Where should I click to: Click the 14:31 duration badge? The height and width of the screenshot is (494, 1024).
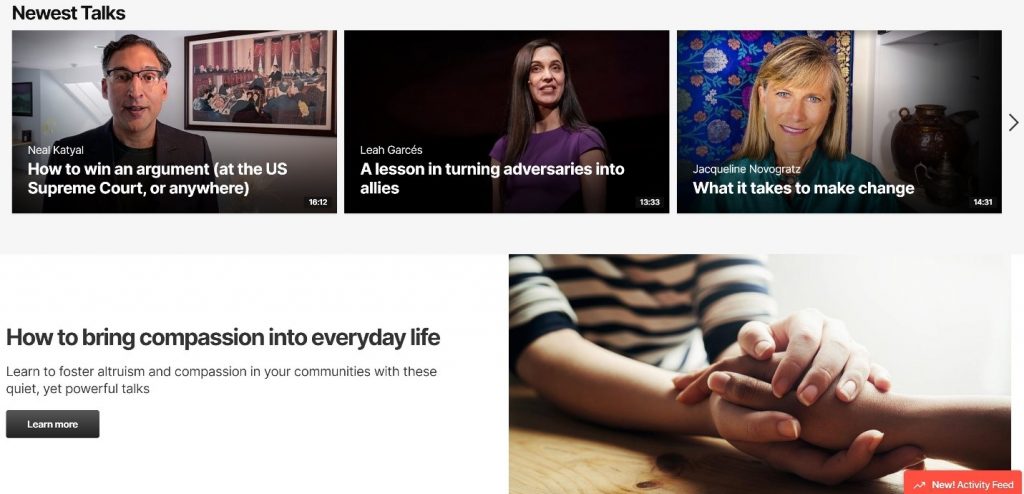pyautogui.click(x=983, y=202)
